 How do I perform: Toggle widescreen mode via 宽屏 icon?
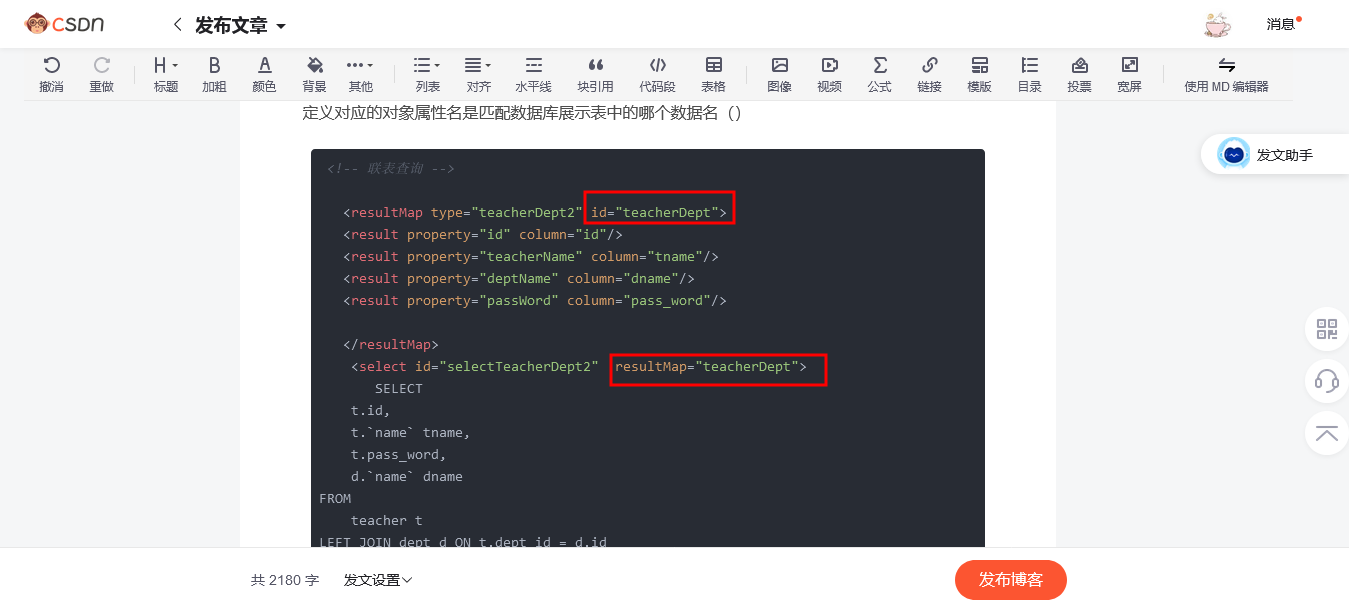coord(1129,74)
